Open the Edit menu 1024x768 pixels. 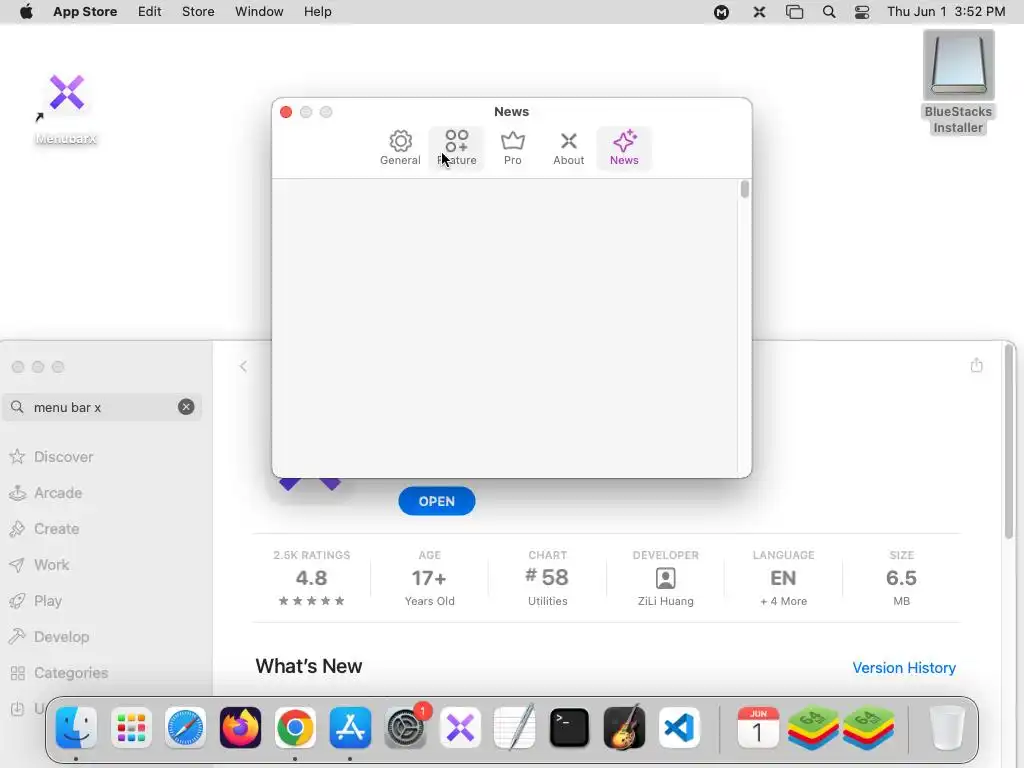[150, 12]
